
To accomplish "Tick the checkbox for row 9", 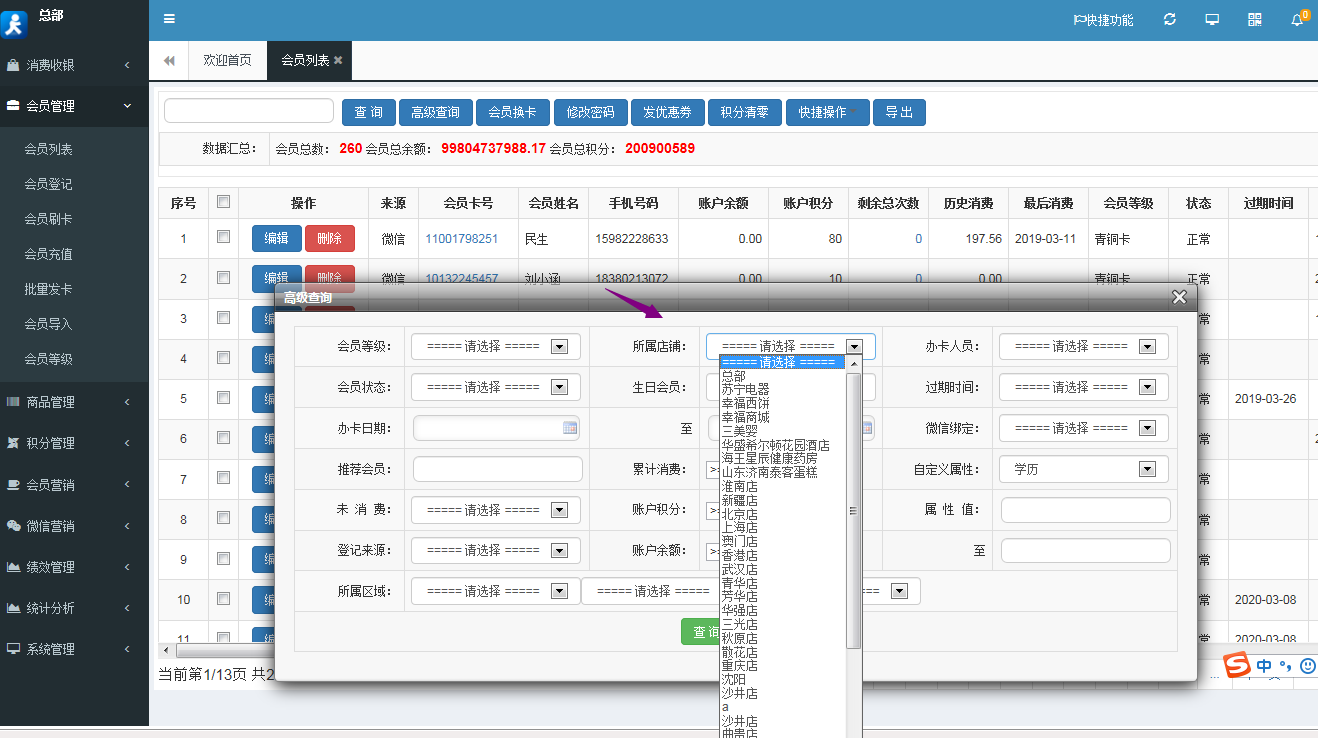I will pyautogui.click(x=223, y=557).
